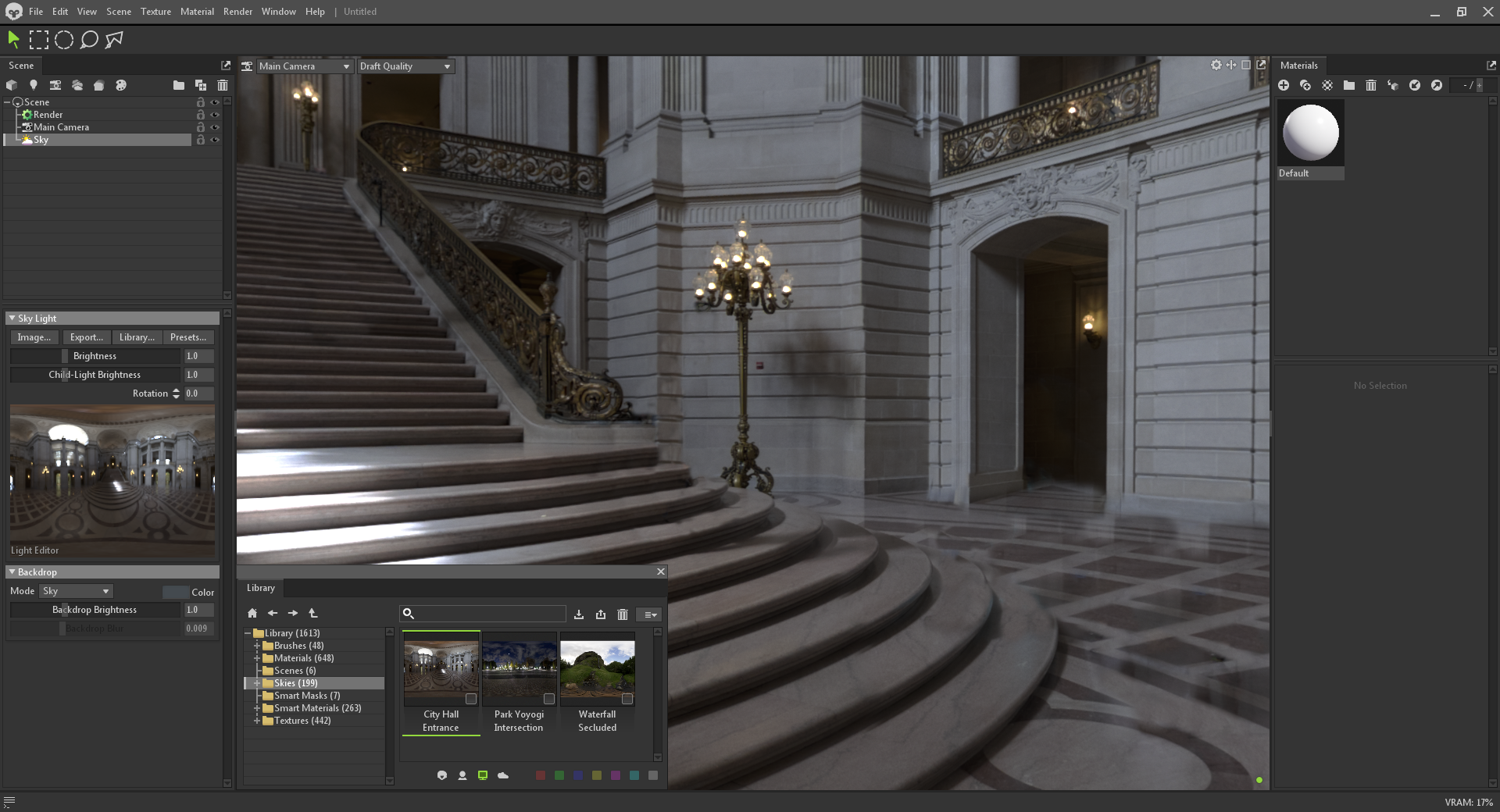Activate the circle selection tool
Viewport: 1500px width, 812px height.
(64, 40)
